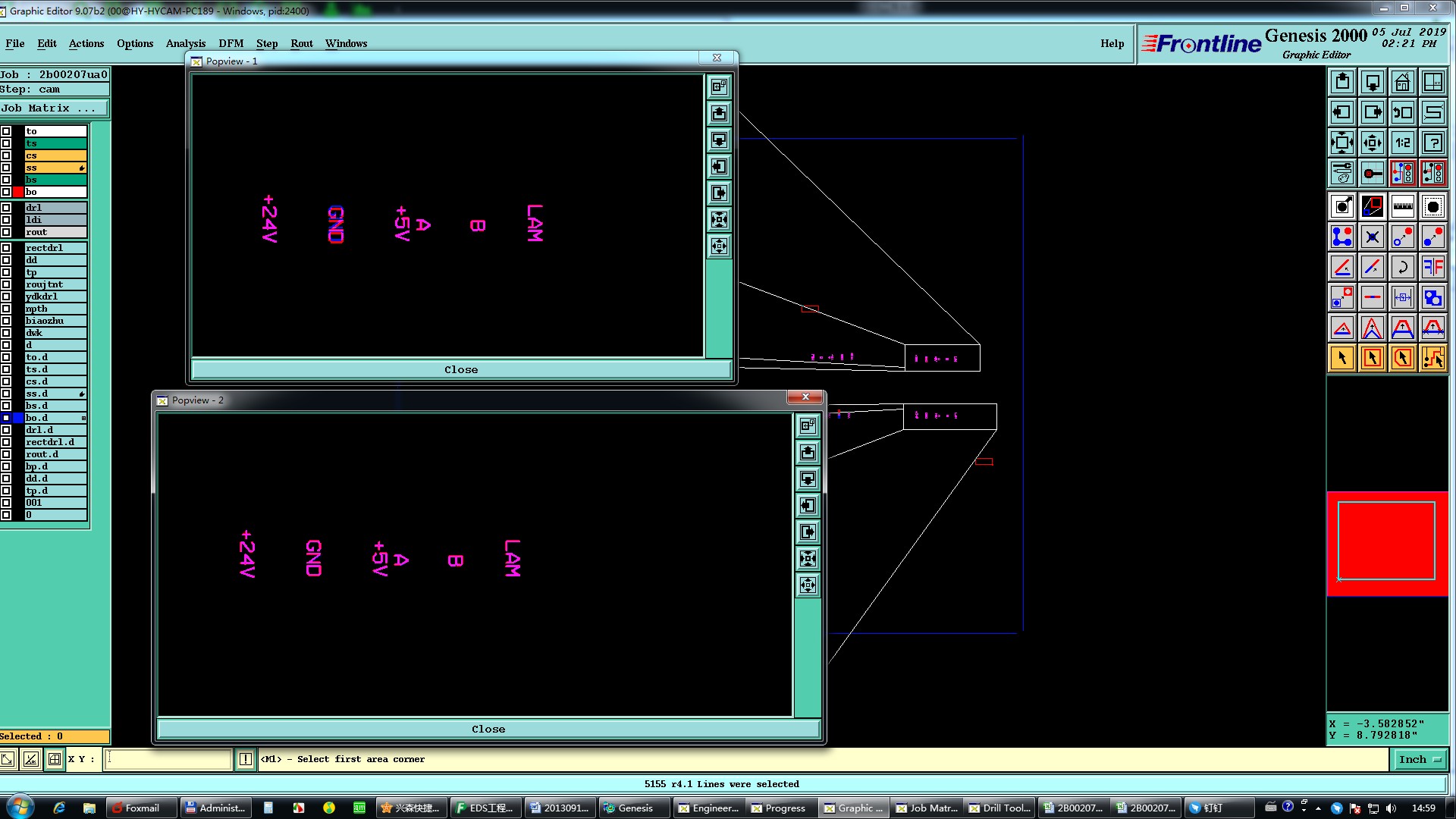Open the DFM menu
Screen dimensions: 1456x819
tap(231, 43)
